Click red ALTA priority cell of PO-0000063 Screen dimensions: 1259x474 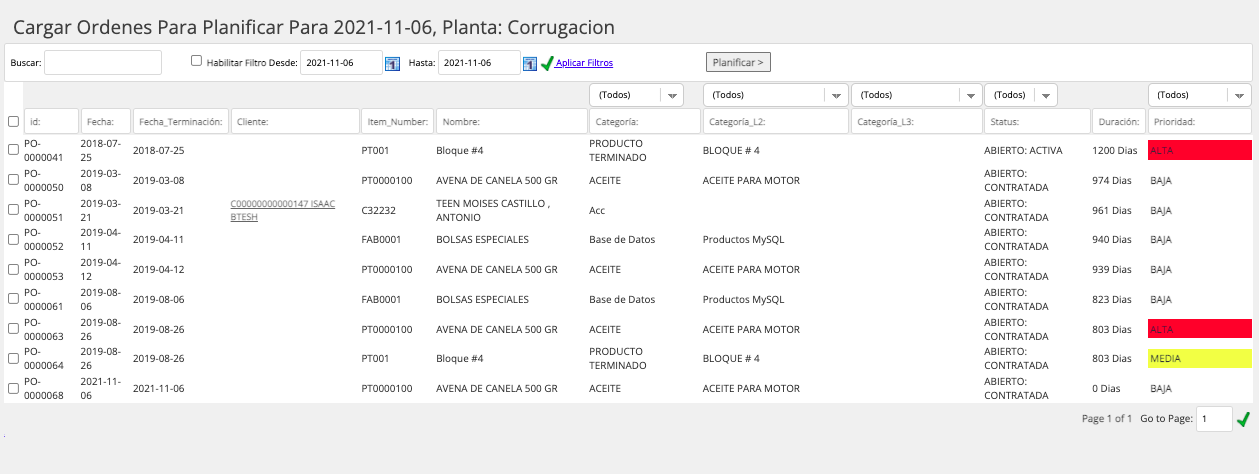coord(1199,329)
